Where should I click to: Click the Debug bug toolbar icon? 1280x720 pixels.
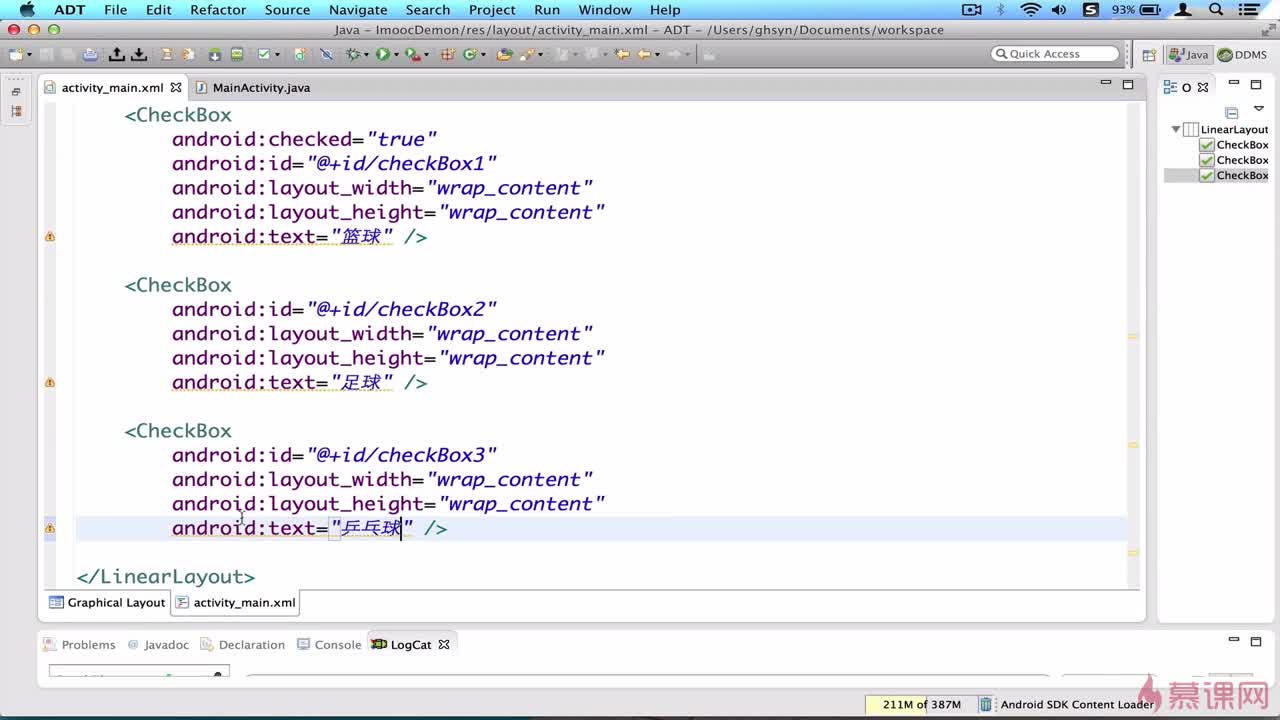(353, 54)
